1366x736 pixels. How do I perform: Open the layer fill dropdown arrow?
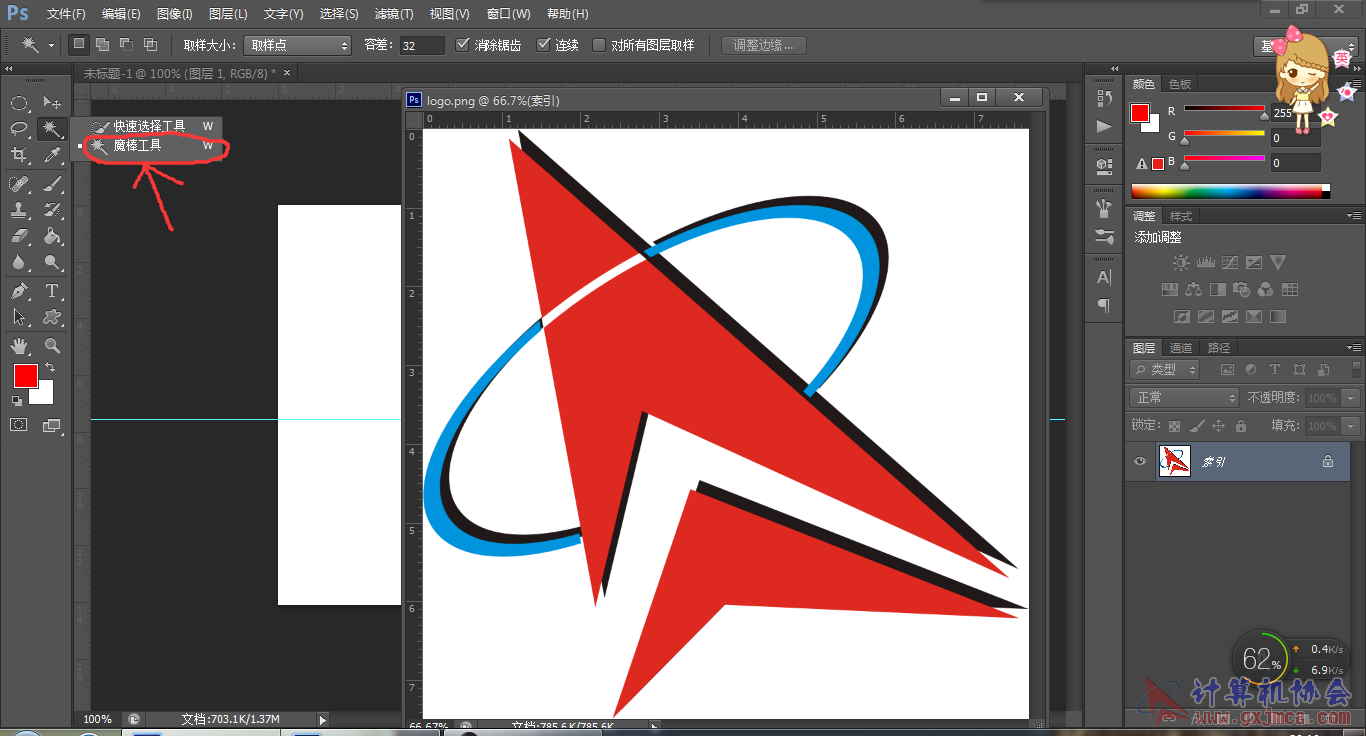pos(1351,425)
